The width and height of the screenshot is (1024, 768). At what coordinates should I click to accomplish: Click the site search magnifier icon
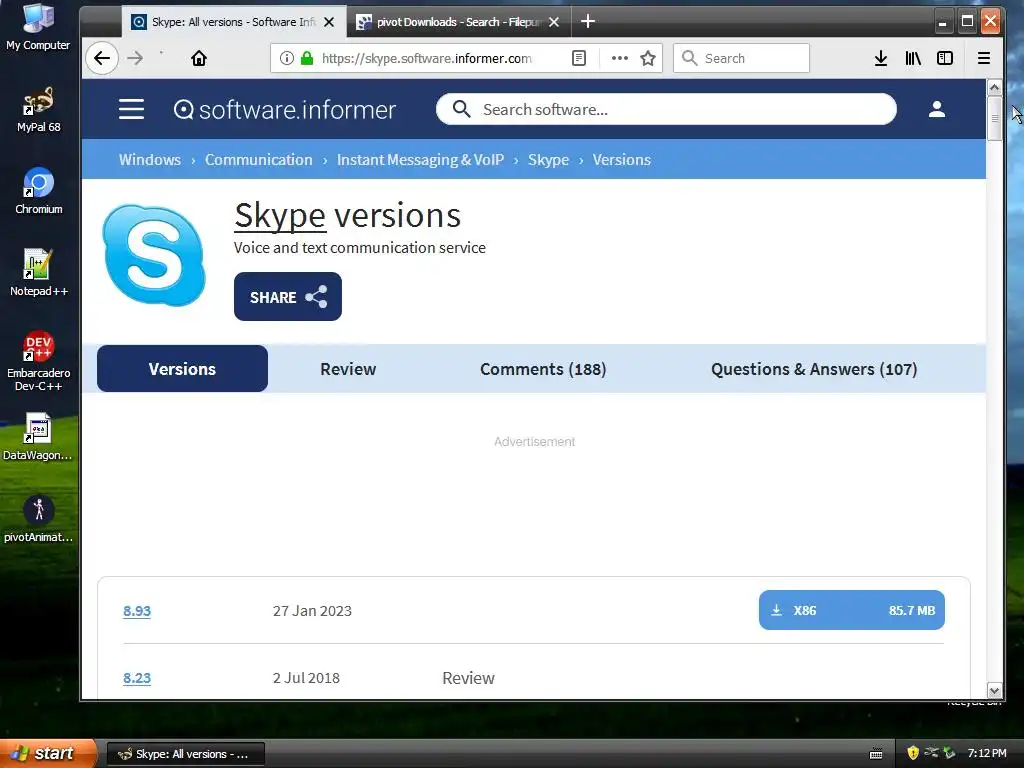point(461,109)
